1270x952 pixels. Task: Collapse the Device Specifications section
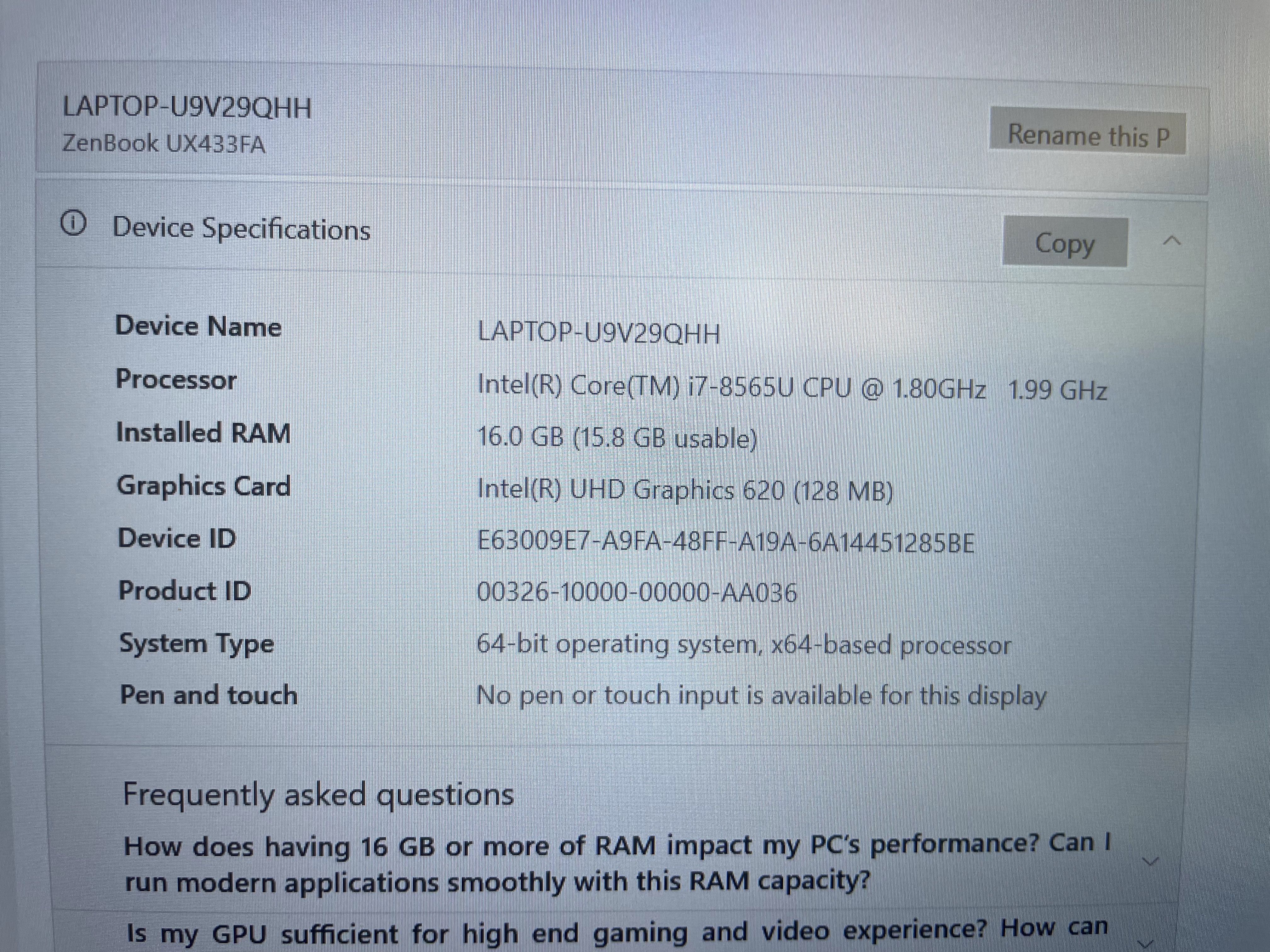point(1172,241)
